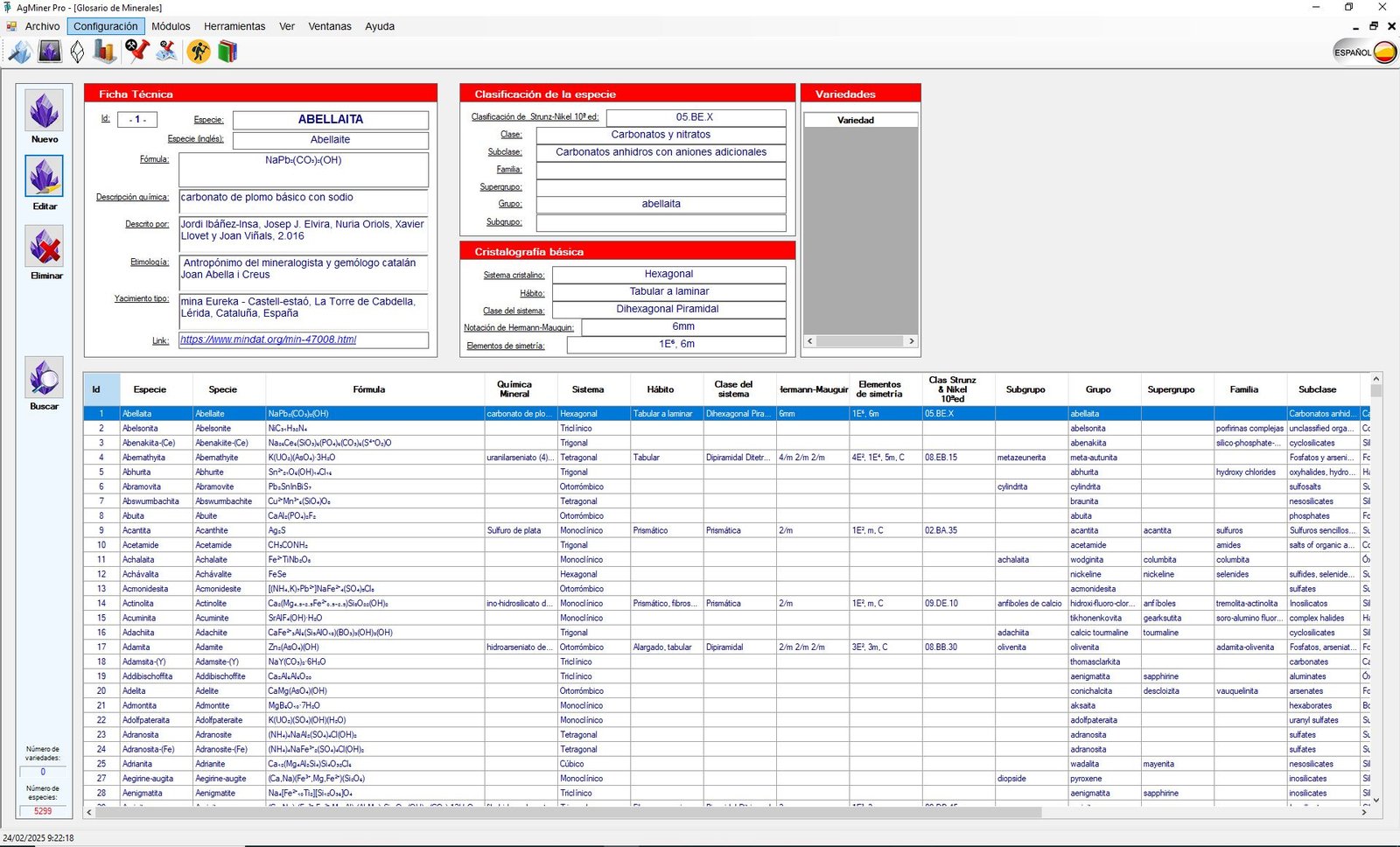Click the 'tourmaline' supergroup cell

click(1178, 633)
